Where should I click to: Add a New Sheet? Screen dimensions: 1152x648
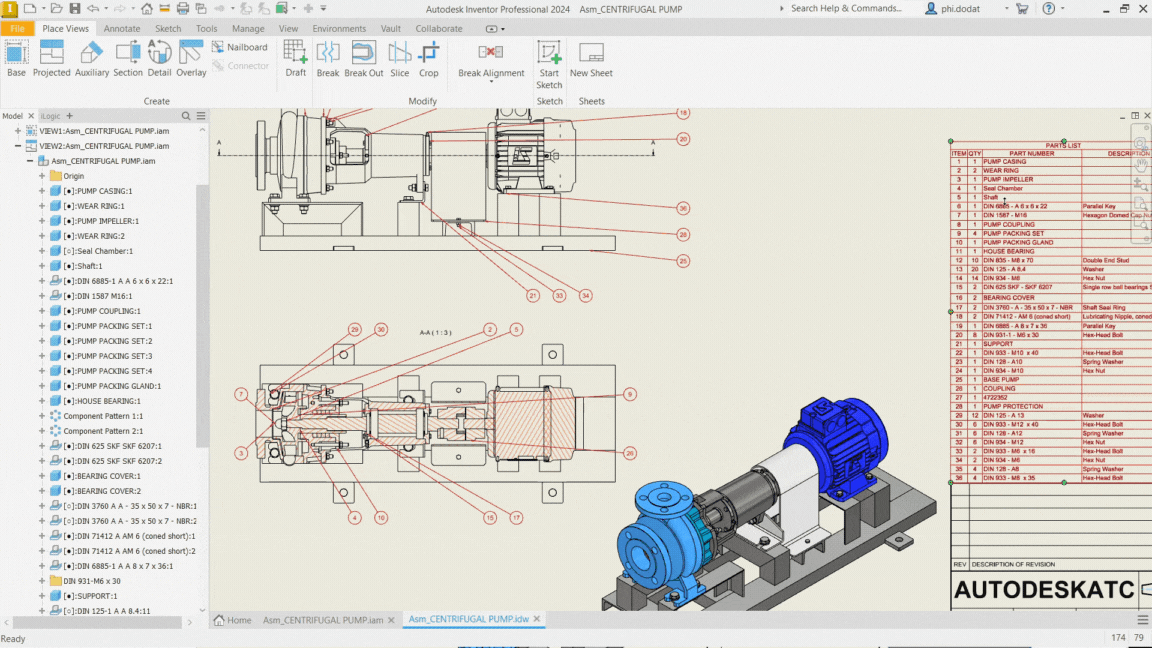pos(591,59)
